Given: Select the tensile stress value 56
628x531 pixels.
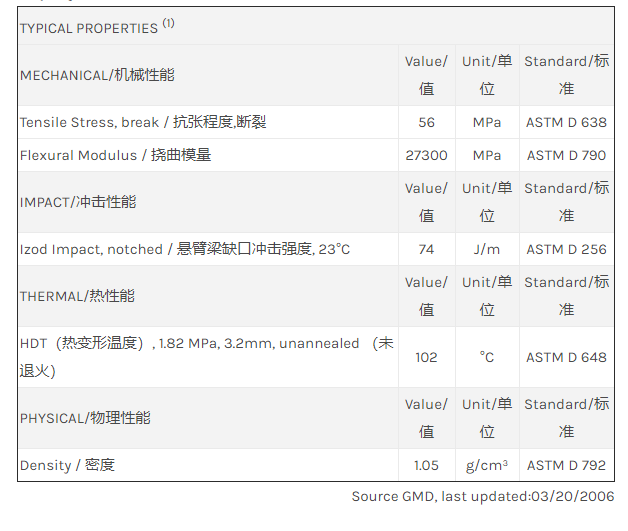Looking at the screenshot, I should (427, 122).
